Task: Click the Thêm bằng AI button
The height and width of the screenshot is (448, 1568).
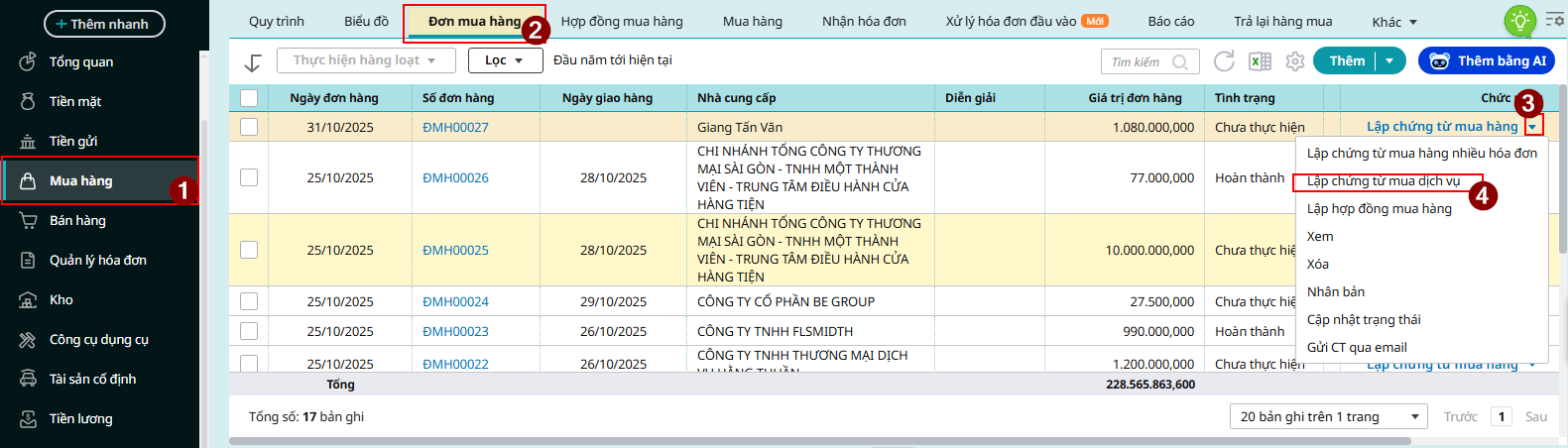Action: pyautogui.click(x=1486, y=60)
